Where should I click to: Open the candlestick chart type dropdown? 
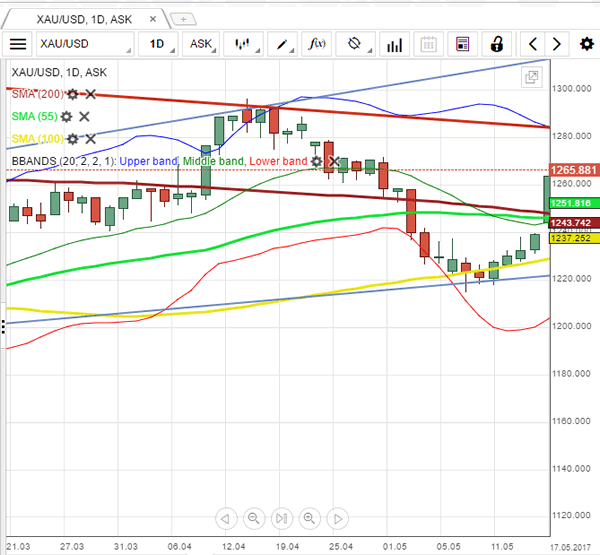(x=243, y=44)
